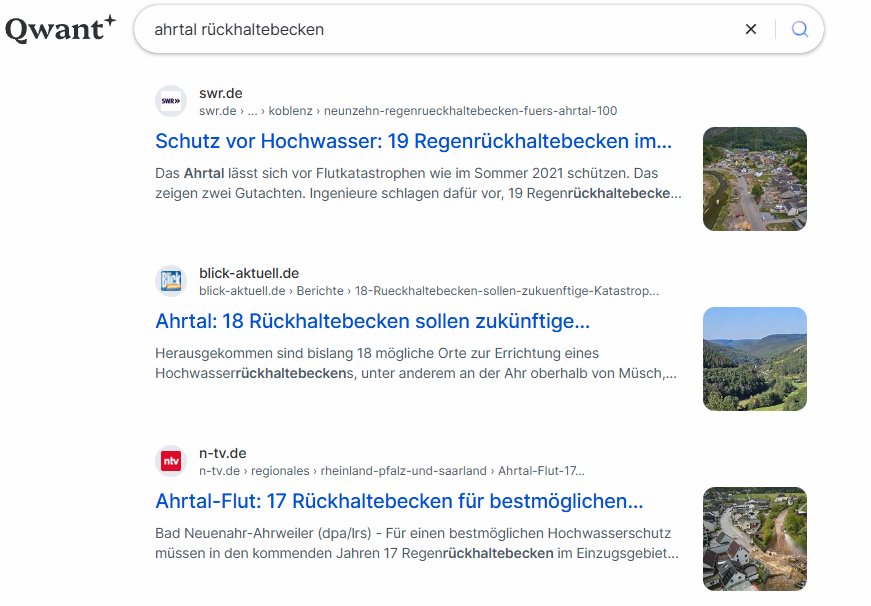Open the swr.de aerial village thumbnail
This screenshot has height=606, width=871.
(x=754, y=179)
